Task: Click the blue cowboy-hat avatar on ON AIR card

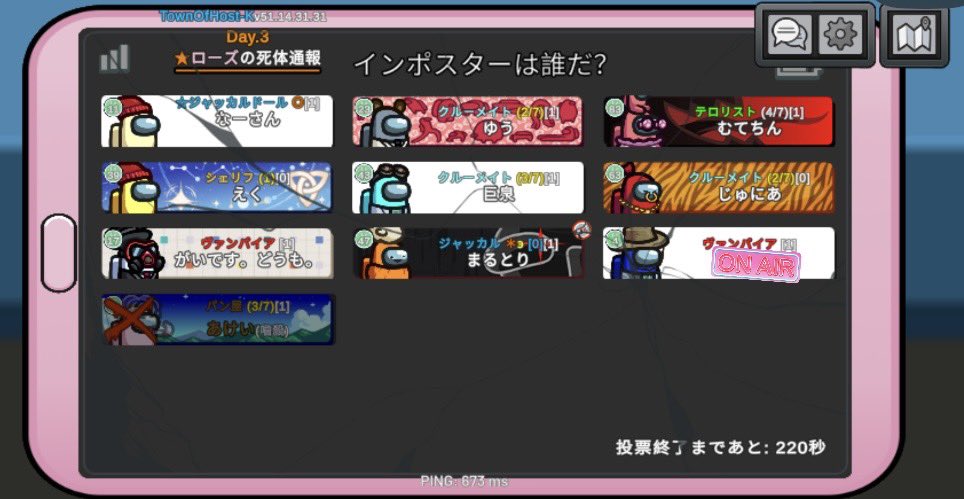Action: (x=638, y=254)
